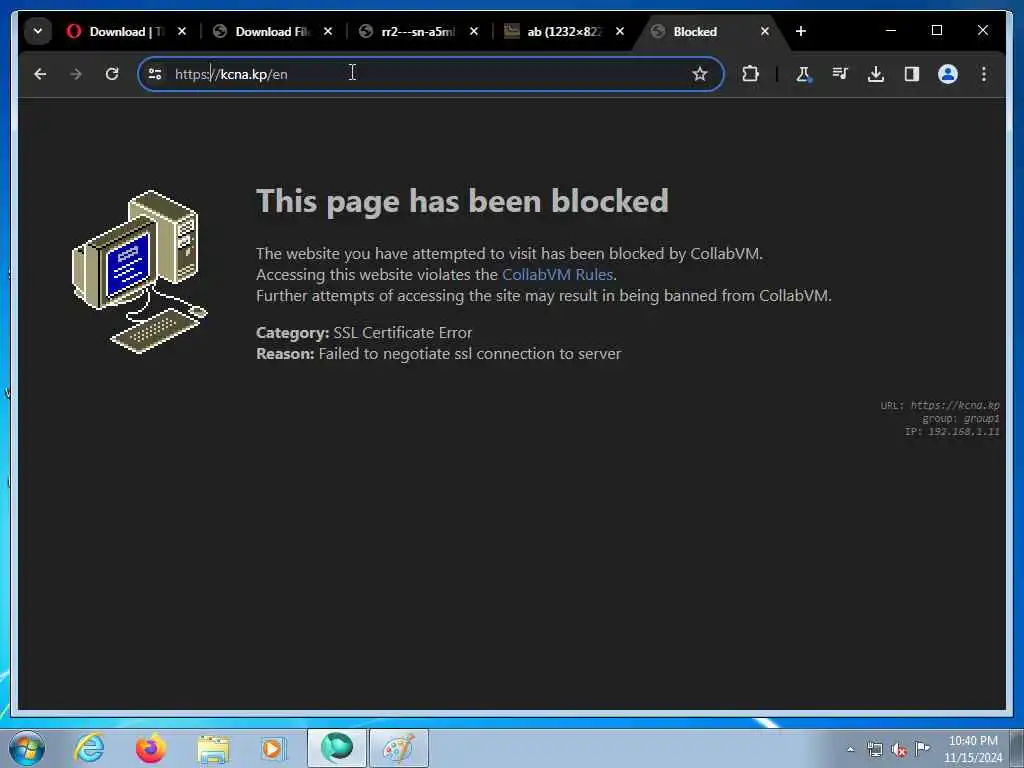Viewport: 1024px width, 768px height.
Task: Open the tab search dropdown arrow
Action: pyautogui.click(x=38, y=31)
